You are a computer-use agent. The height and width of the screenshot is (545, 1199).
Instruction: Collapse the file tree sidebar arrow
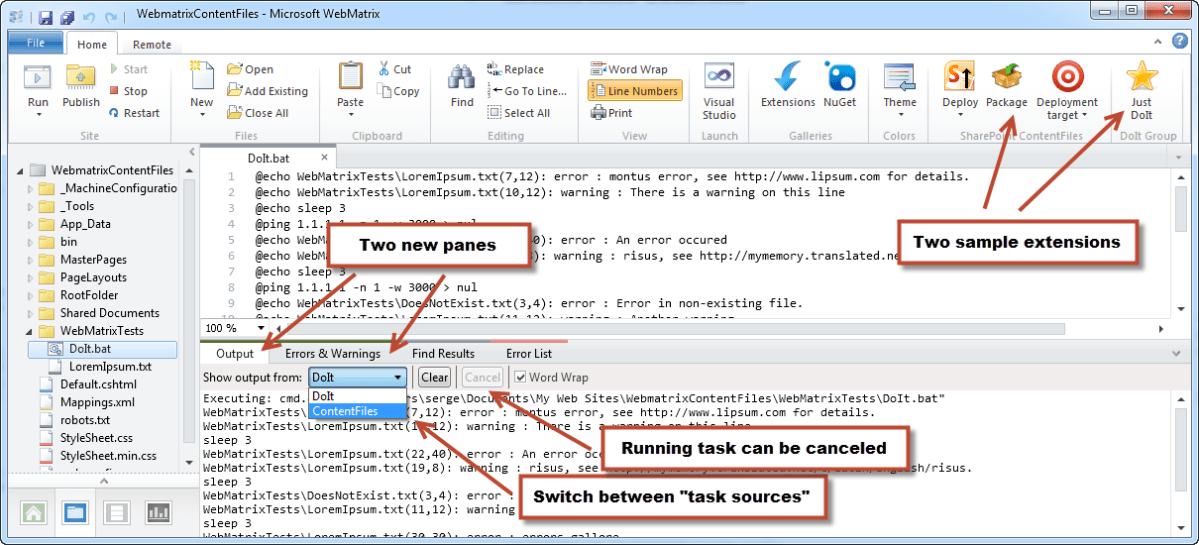[192, 151]
